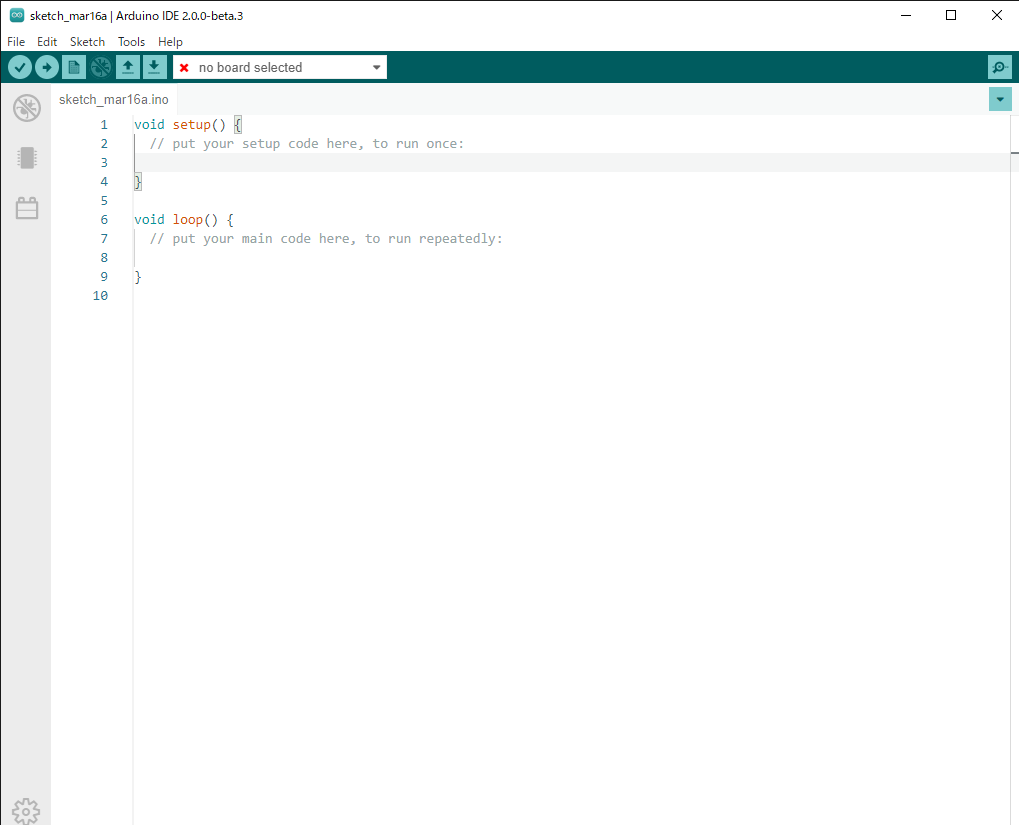Minimize the Arduino IDE window
1019x825 pixels.
point(906,16)
